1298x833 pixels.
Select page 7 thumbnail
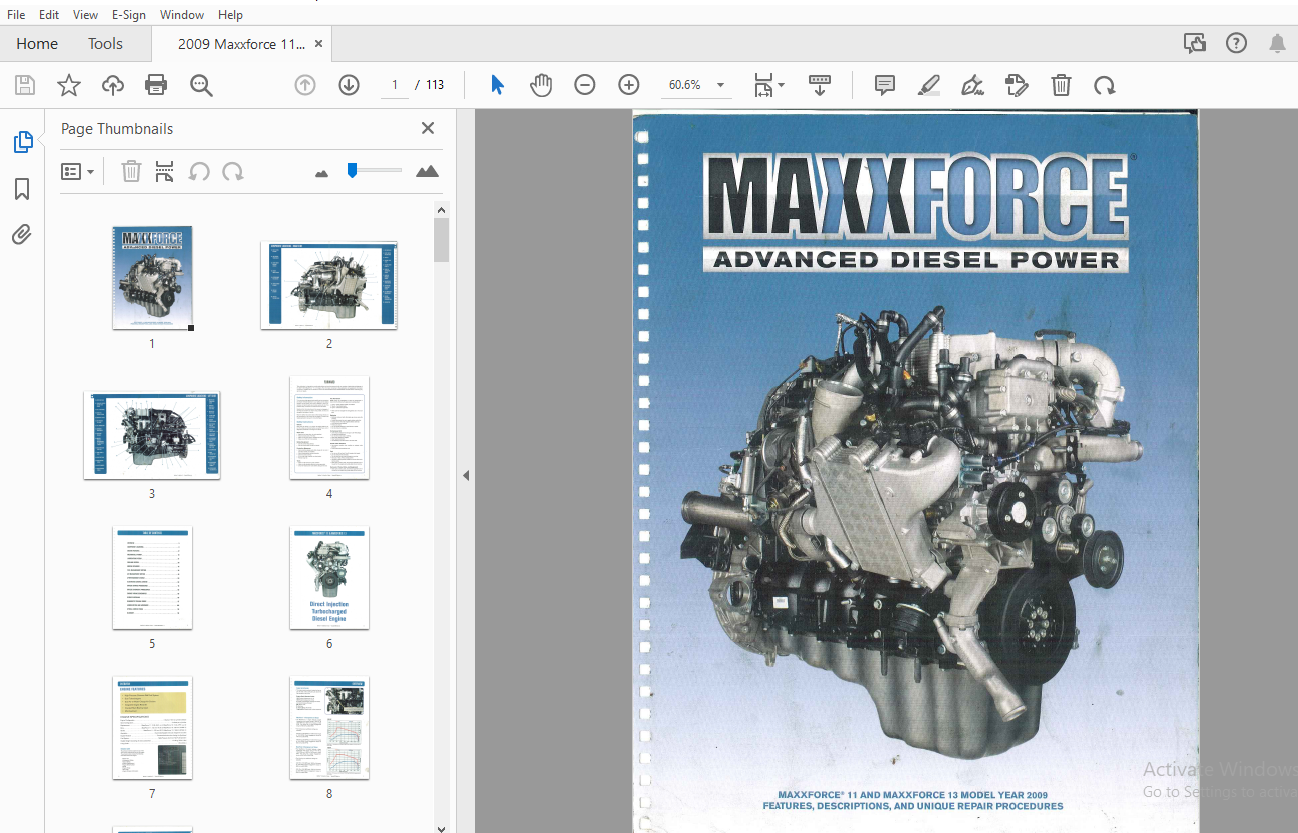tap(152, 728)
